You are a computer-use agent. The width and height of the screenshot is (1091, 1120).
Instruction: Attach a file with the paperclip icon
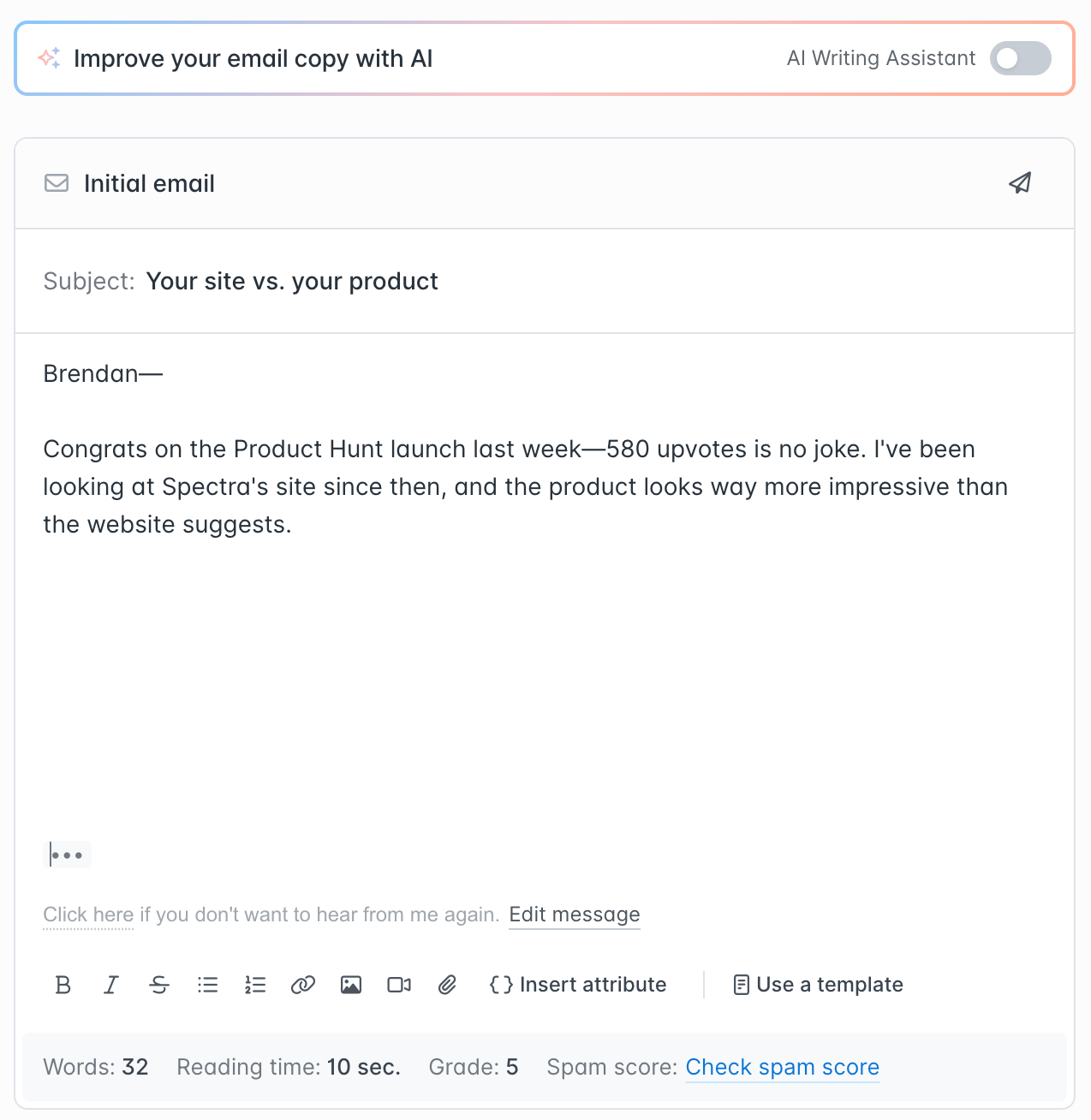coord(447,985)
